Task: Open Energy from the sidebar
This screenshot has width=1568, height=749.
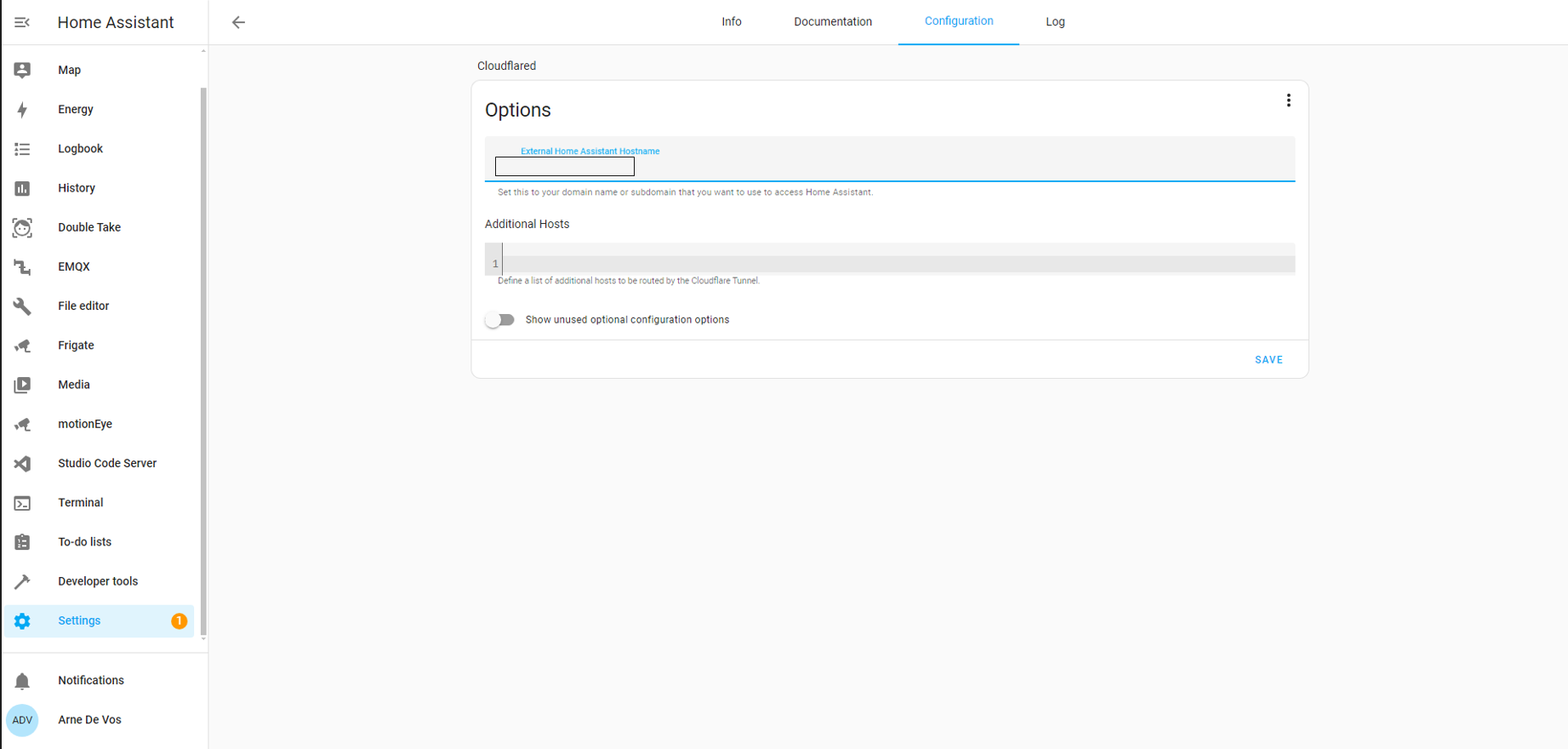Action: click(x=99, y=109)
